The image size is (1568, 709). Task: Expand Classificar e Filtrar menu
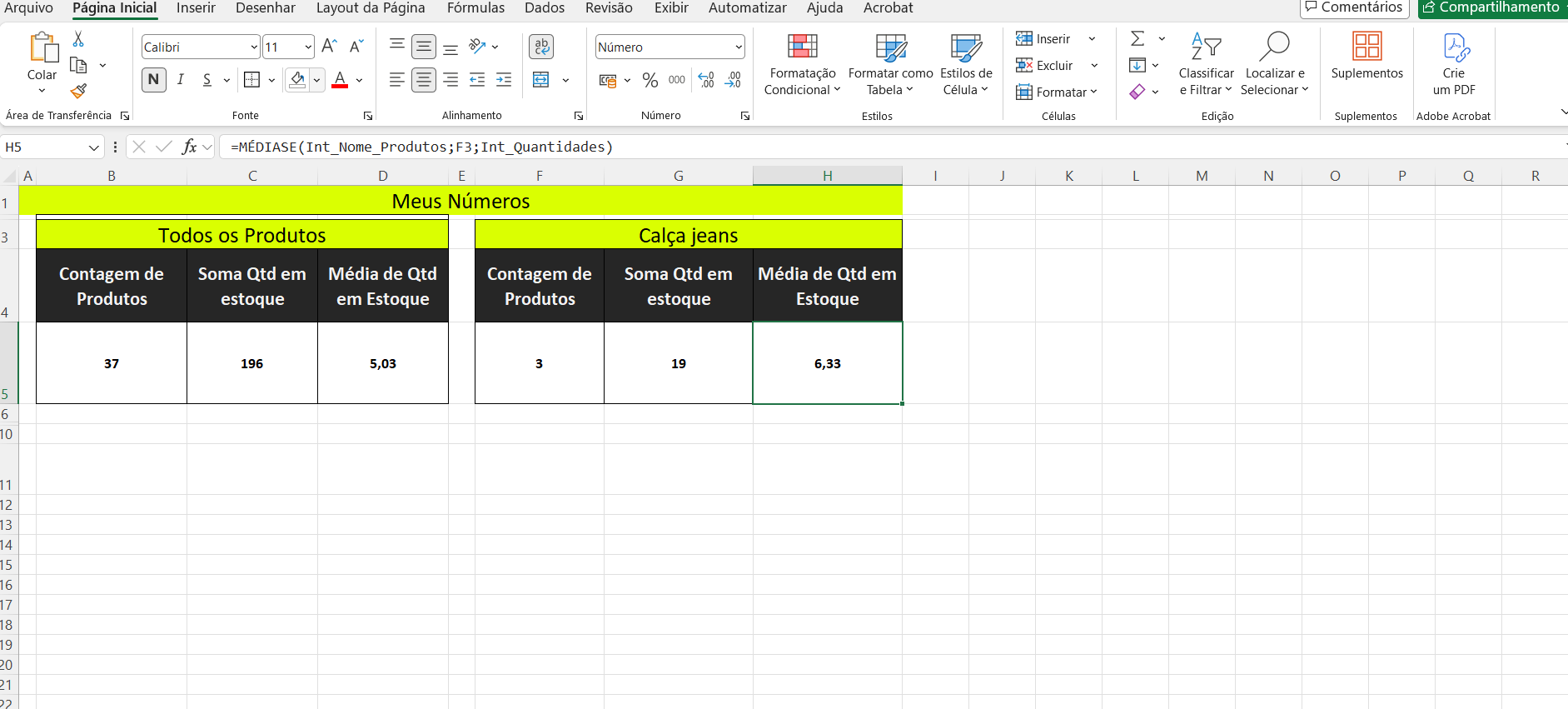click(x=1206, y=82)
